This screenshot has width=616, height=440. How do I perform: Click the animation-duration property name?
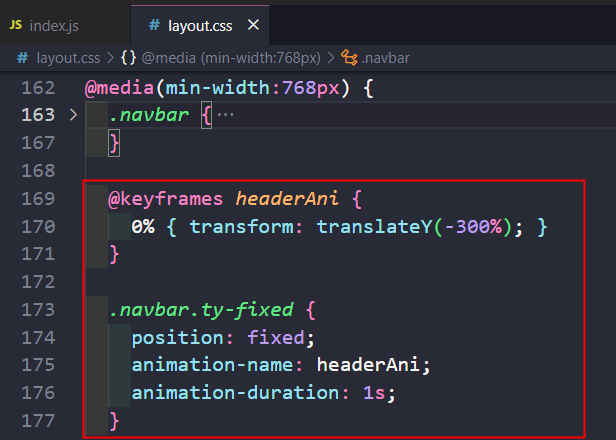[230, 393]
